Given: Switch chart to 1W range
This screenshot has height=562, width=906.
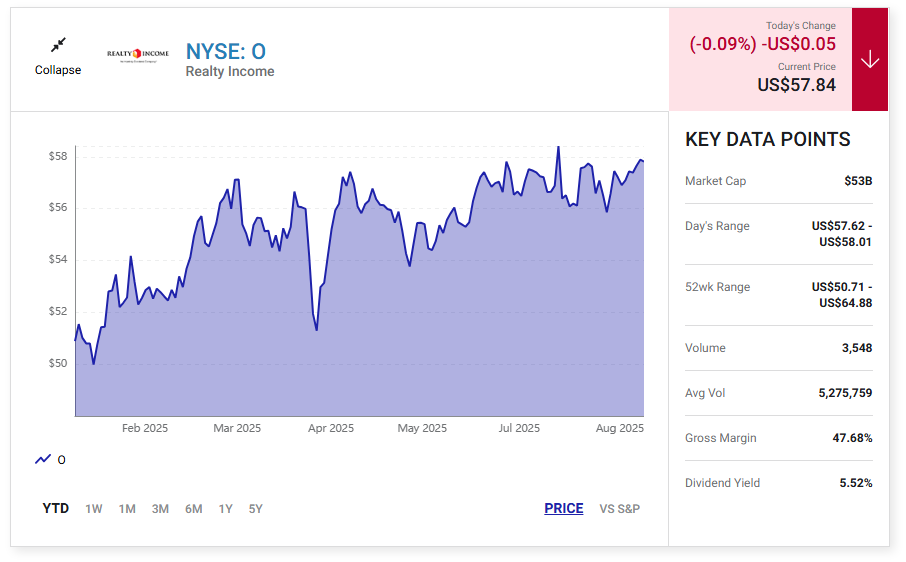Looking at the screenshot, I should (94, 509).
